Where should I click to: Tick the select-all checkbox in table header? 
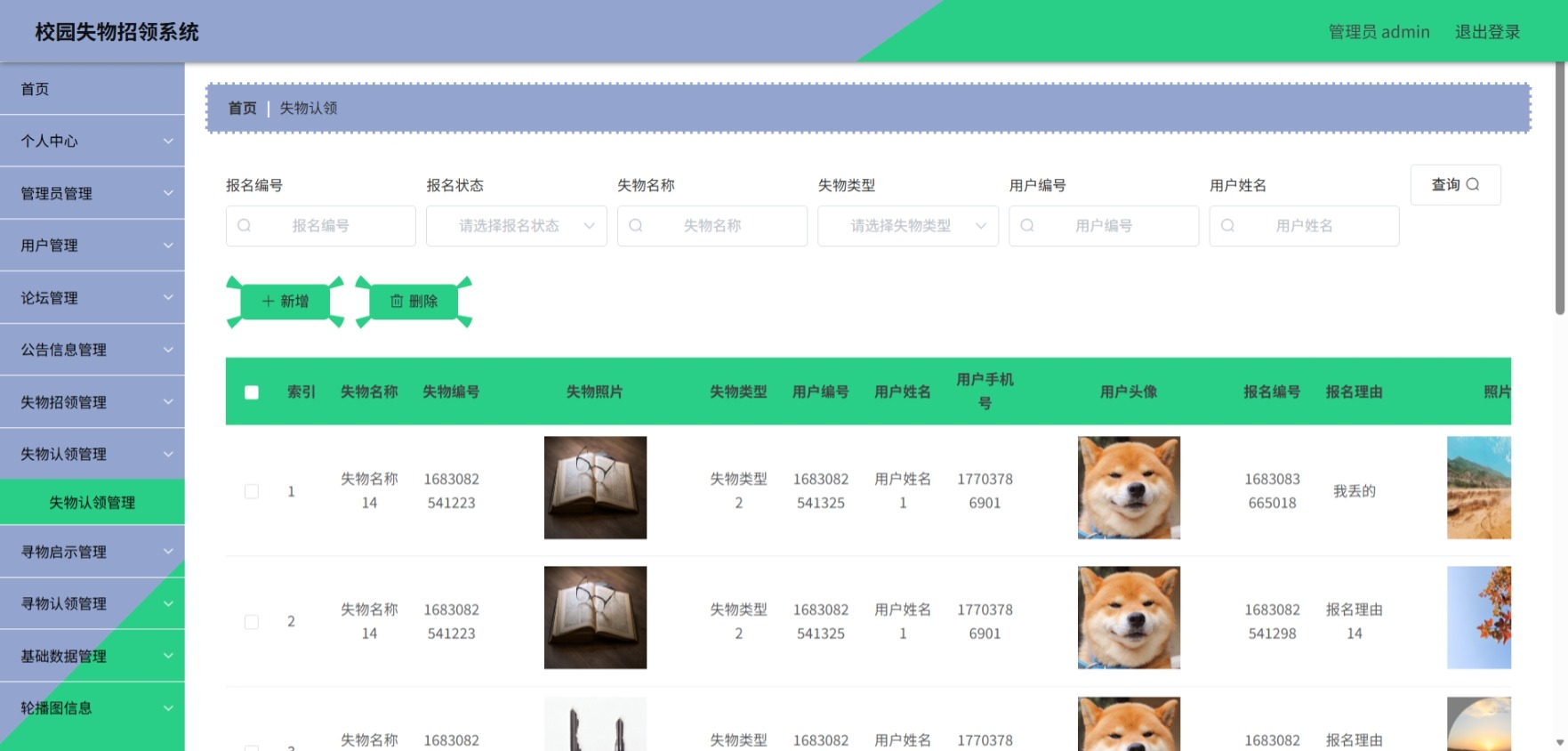point(252,392)
